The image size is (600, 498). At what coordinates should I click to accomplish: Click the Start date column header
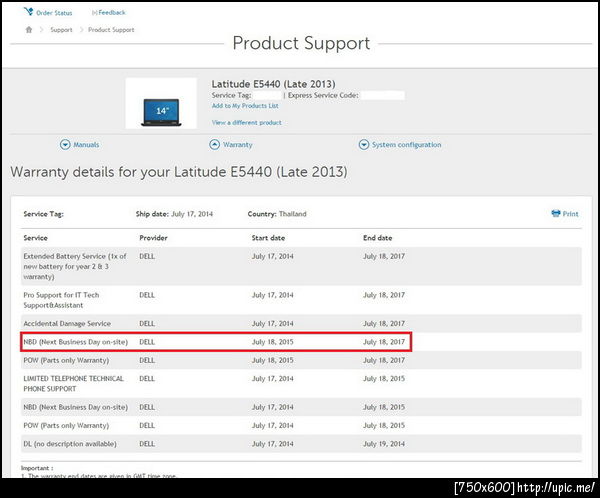268,238
